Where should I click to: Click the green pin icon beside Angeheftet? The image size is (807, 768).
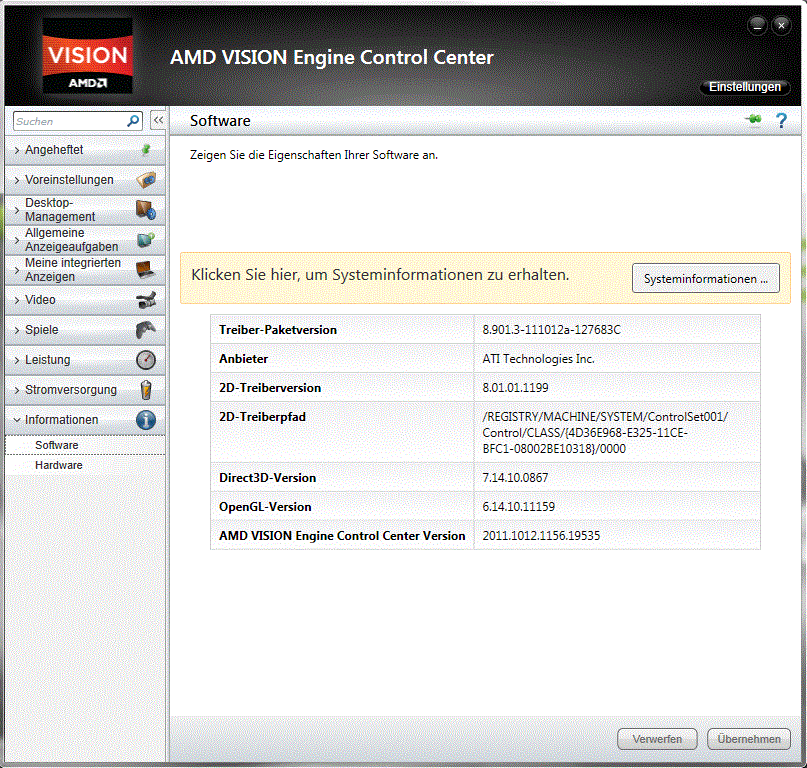[146, 150]
